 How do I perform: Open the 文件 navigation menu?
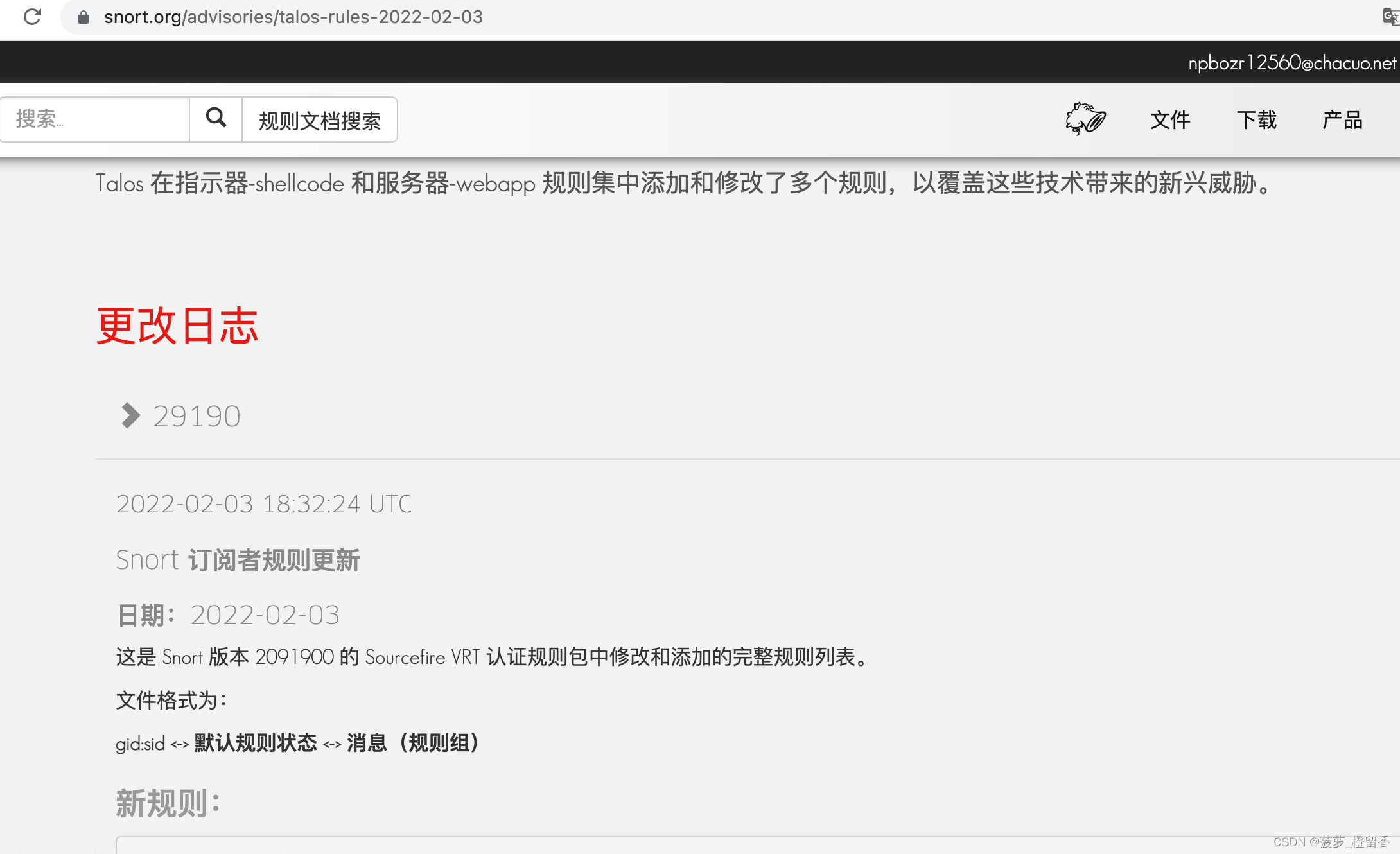[1170, 120]
